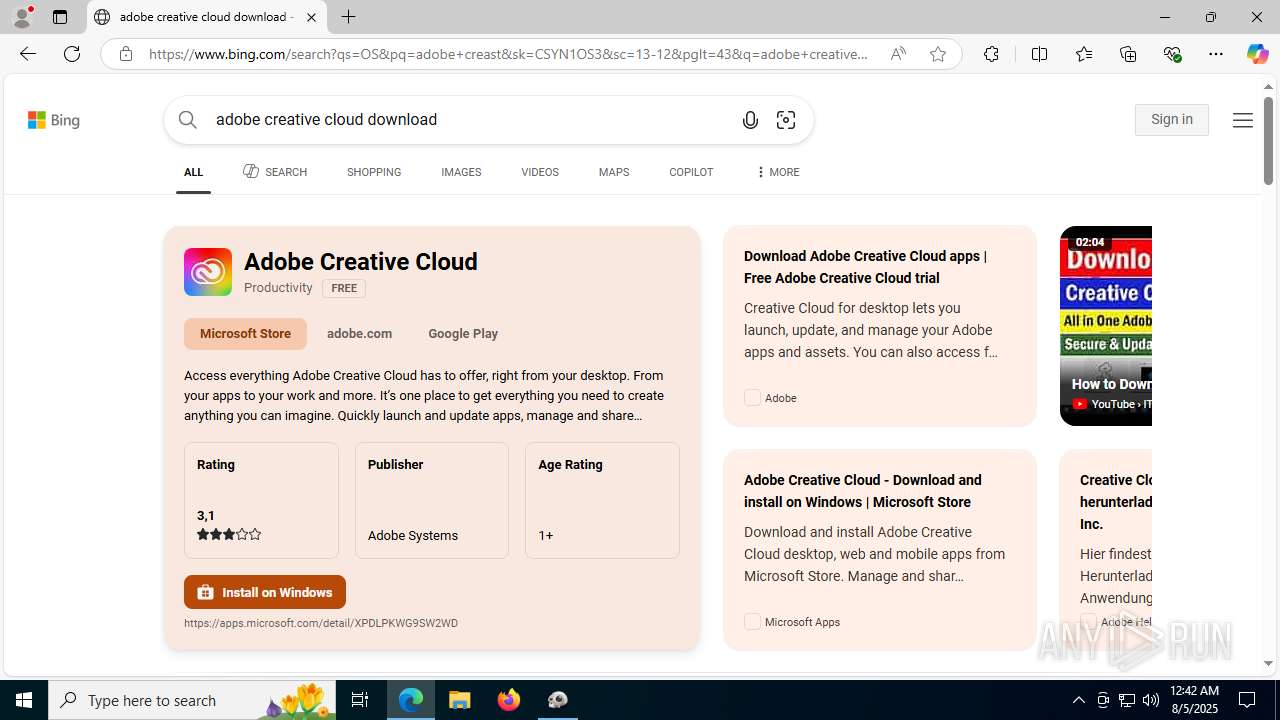Open tab actions menu icon

pyautogui.click(x=60, y=17)
